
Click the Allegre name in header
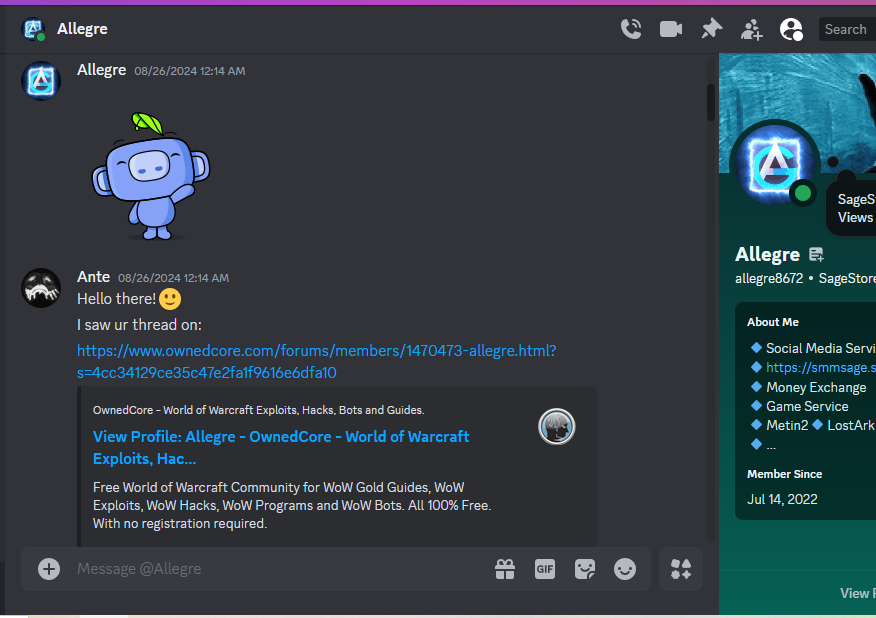tap(82, 29)
